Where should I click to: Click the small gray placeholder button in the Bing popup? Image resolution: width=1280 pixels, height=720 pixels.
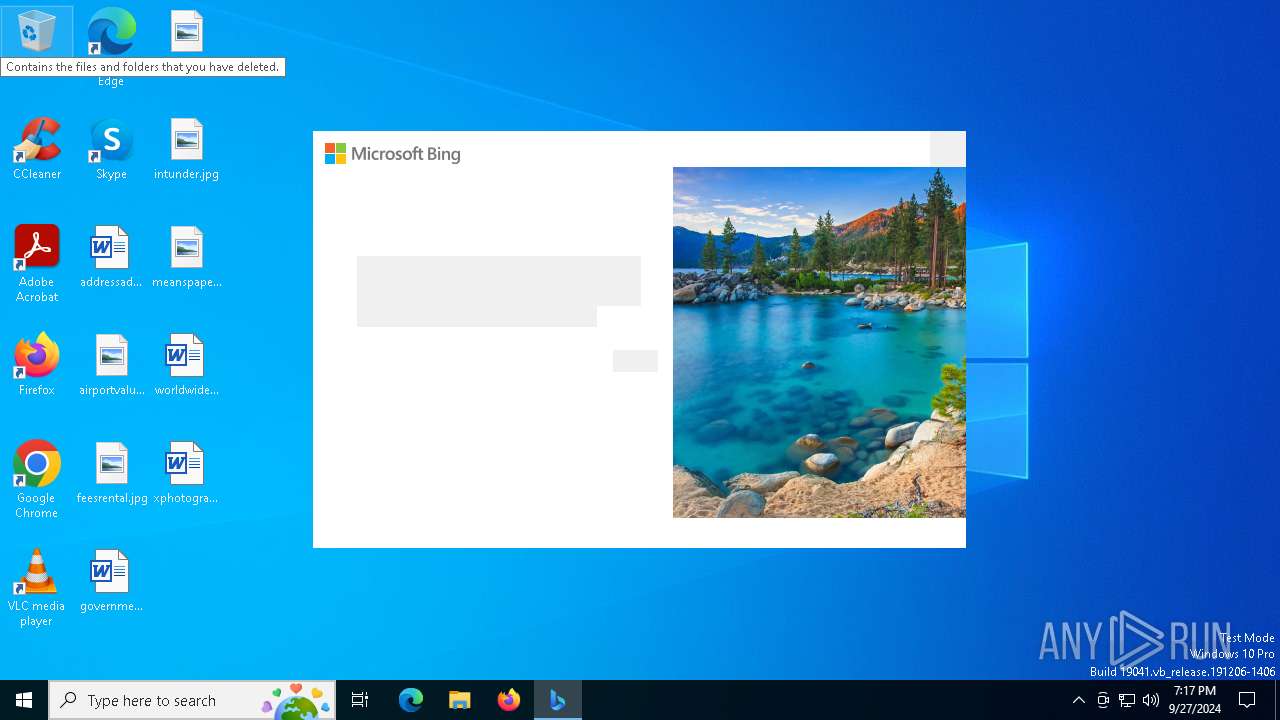635,361
